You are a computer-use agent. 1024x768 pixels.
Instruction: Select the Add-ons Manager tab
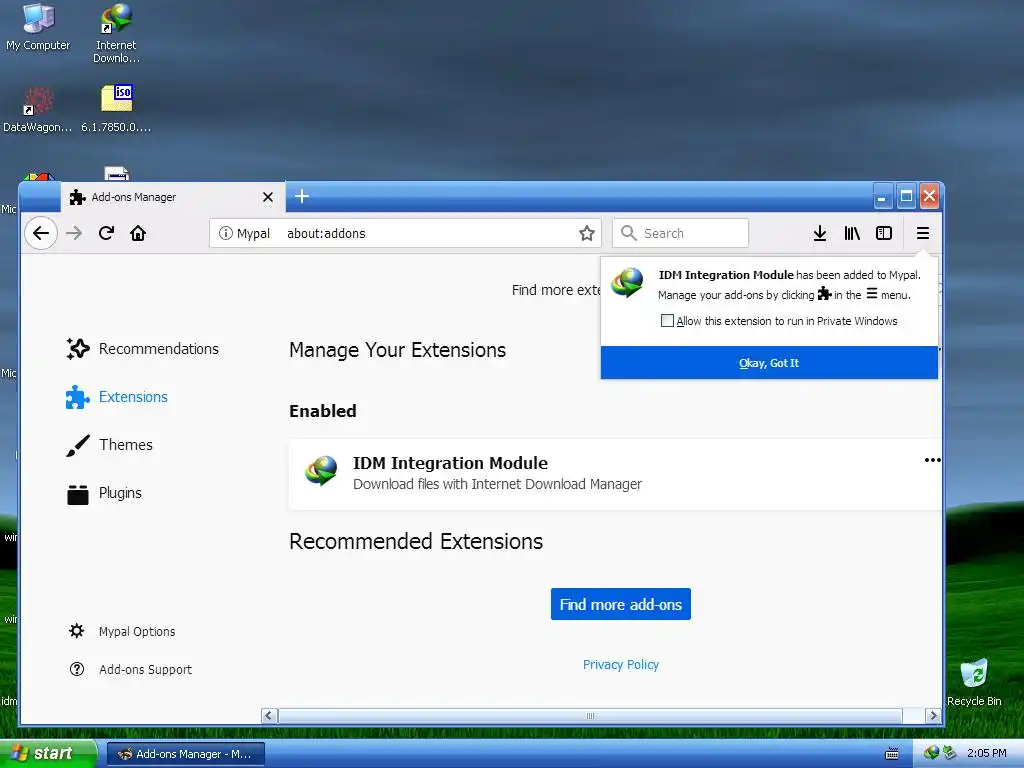[172, 197]
